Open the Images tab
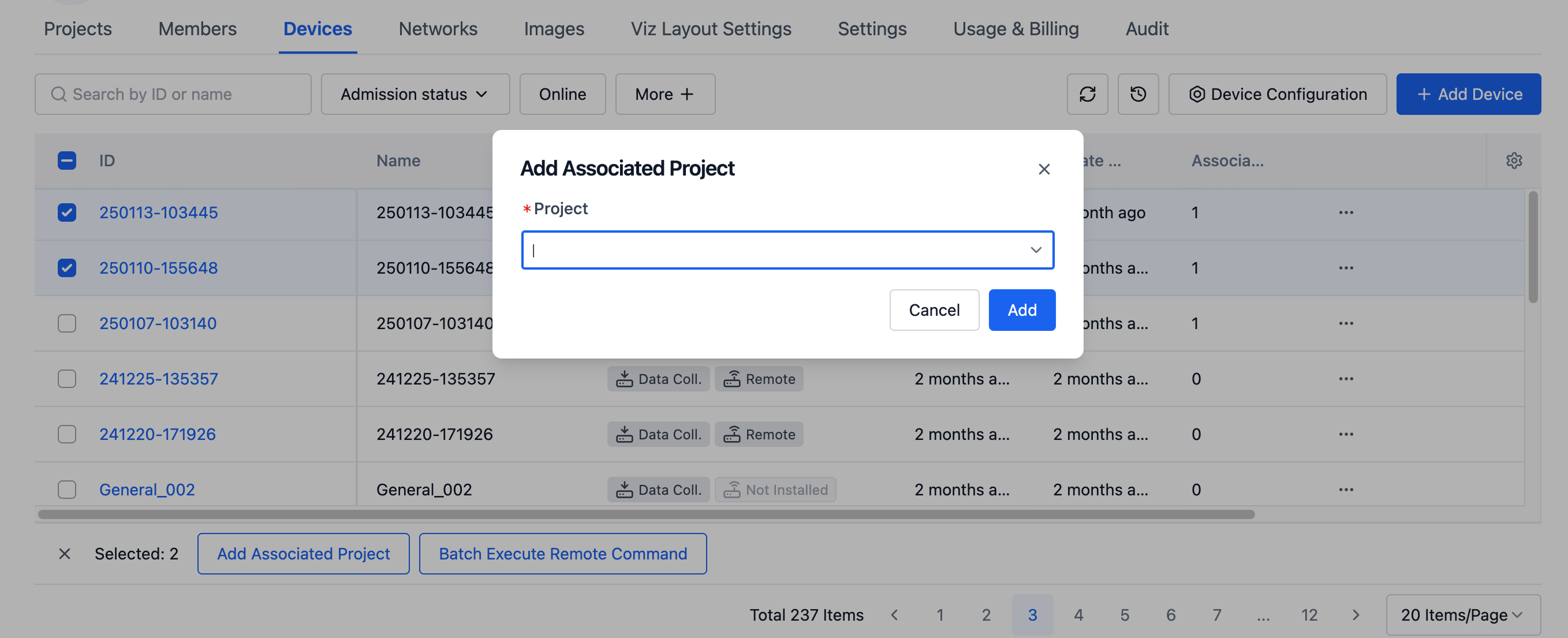The width and height of the screenshot is (1568, 638). [554, 29]
